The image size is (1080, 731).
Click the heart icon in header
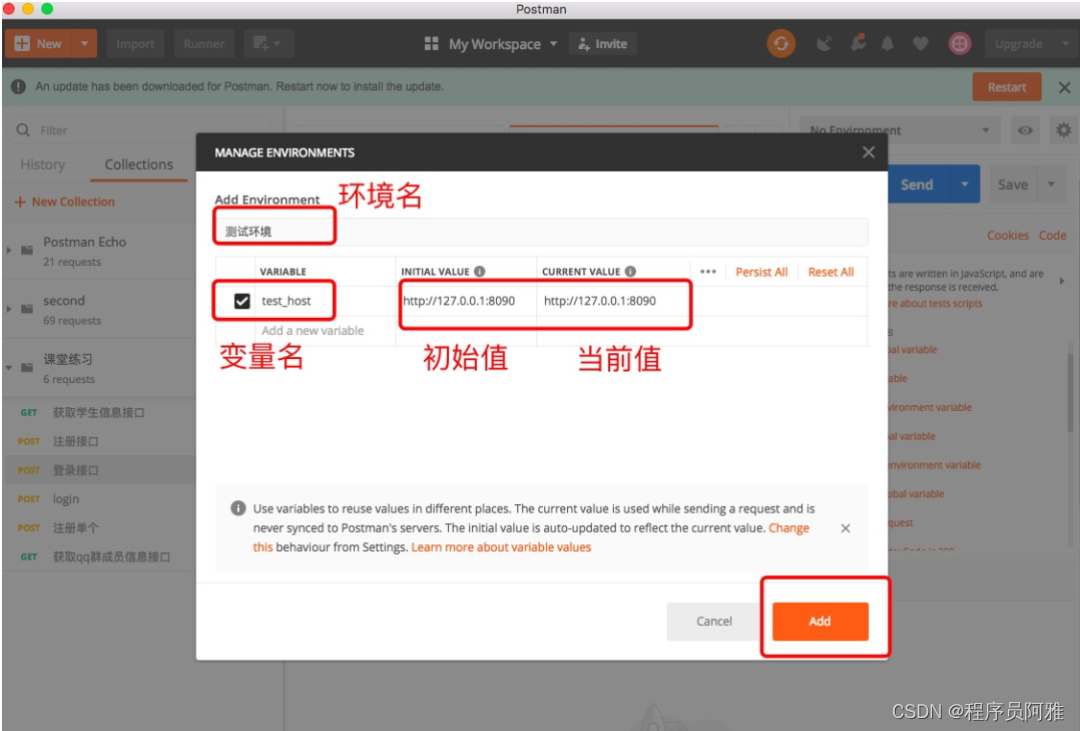[920, 44]
